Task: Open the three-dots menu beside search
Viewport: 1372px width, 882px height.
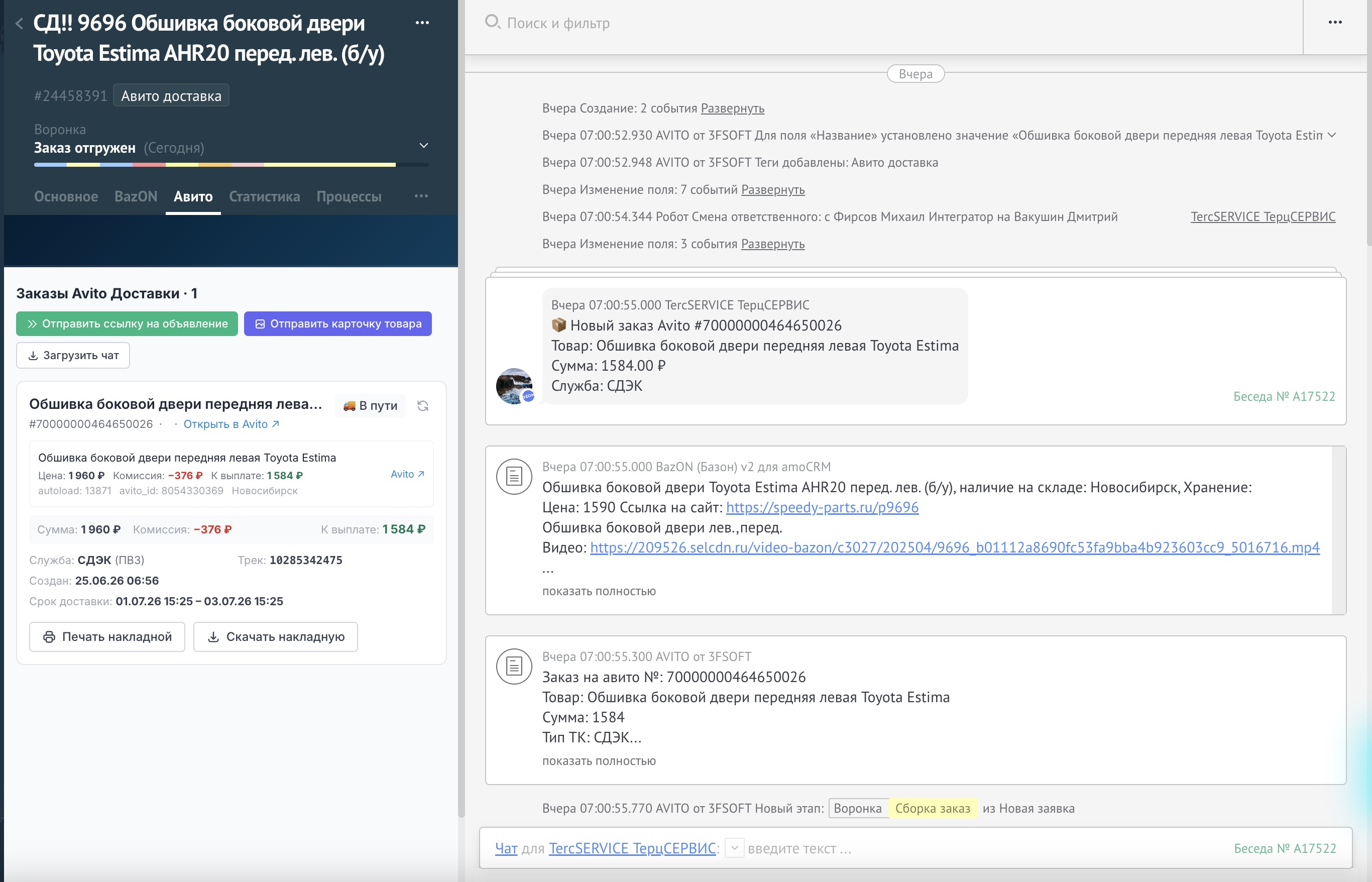Action: pyautogui.click(x=1335, y=22)
